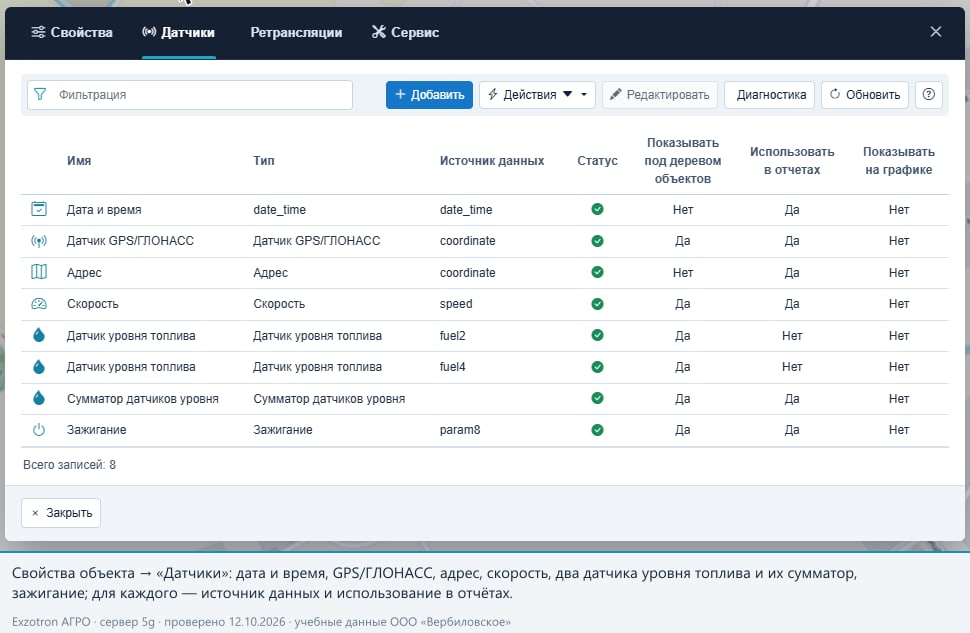Open help with the question mark icon
Viewport: 970px width, 633px height.
[929, 95]
